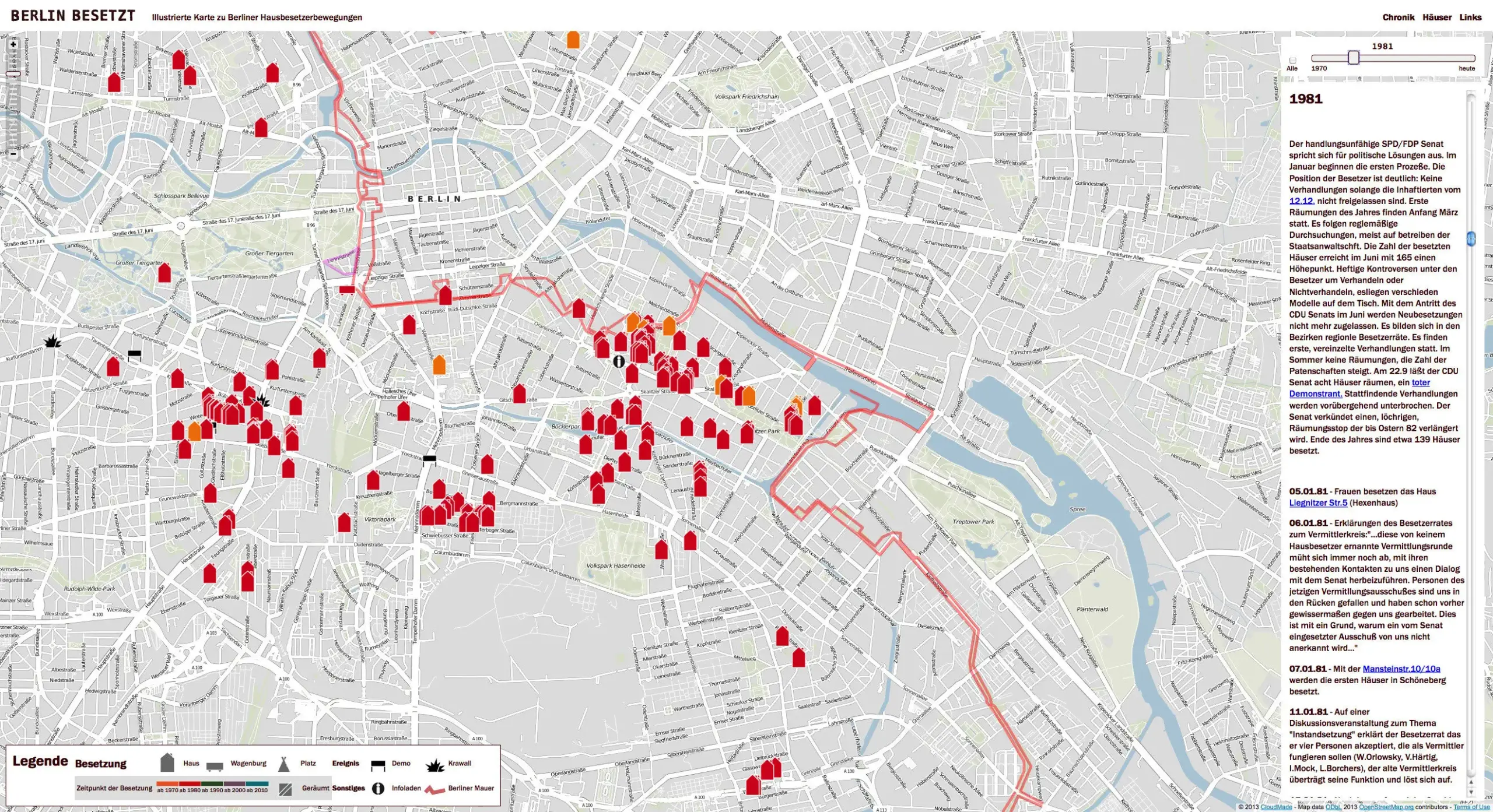Click the Infoladen marker on the map
Viewport: 1493px width, 812px height.
click(619, 361)
